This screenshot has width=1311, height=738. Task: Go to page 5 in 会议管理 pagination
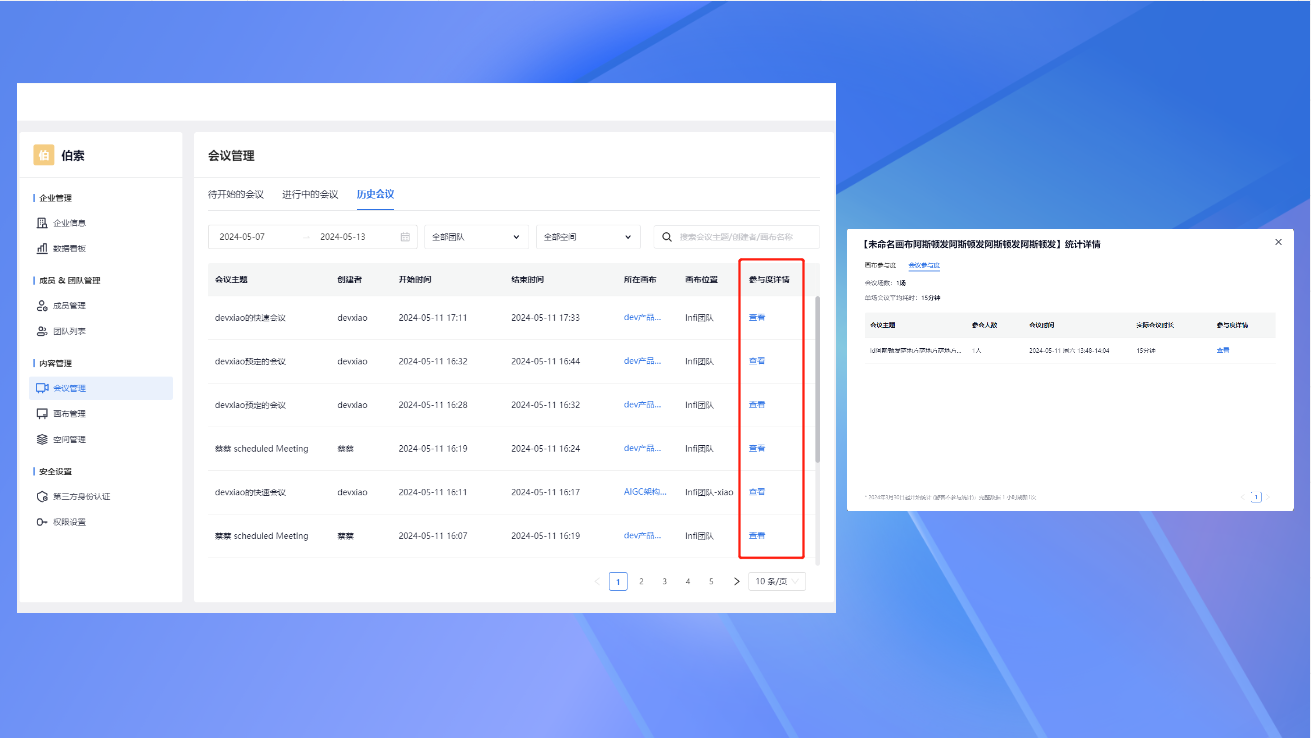point(711,581)
